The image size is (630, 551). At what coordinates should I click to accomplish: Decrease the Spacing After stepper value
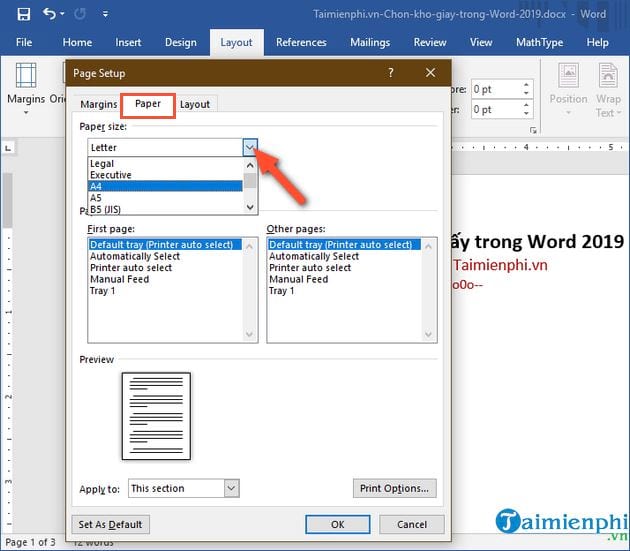click(x=526, y=114)
